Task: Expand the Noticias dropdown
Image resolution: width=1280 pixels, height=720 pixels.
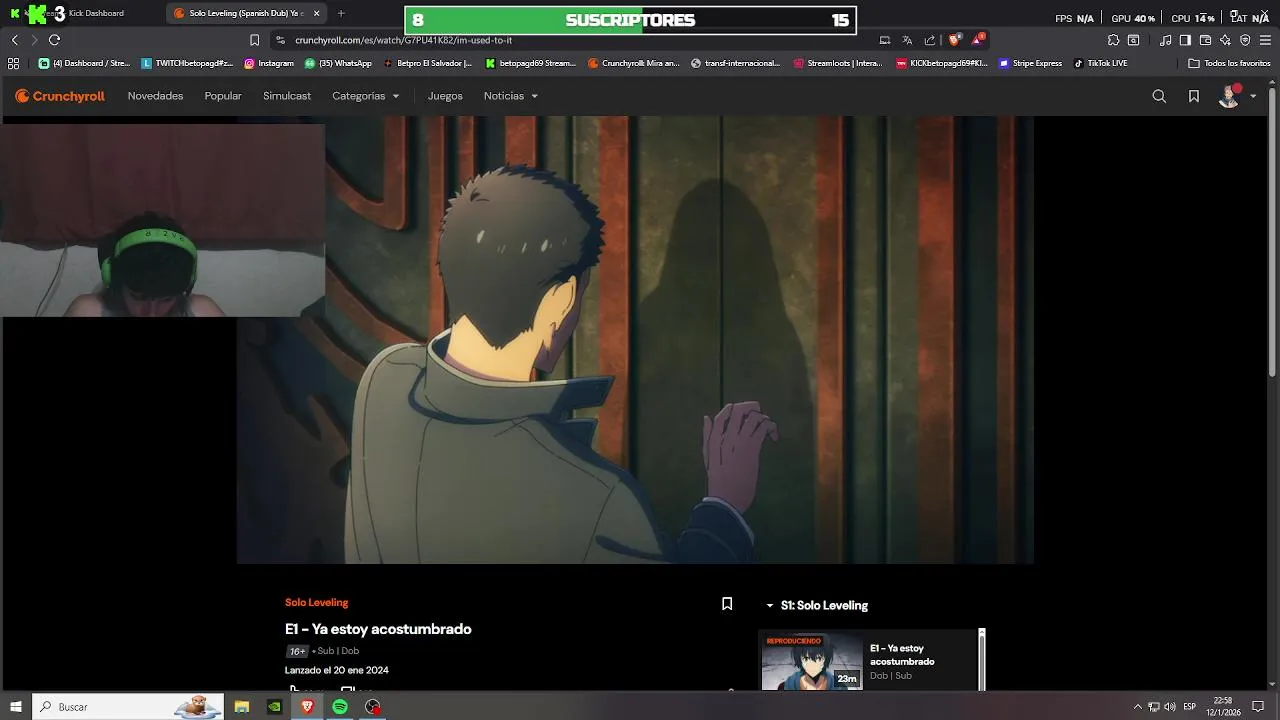Action: 511,96
